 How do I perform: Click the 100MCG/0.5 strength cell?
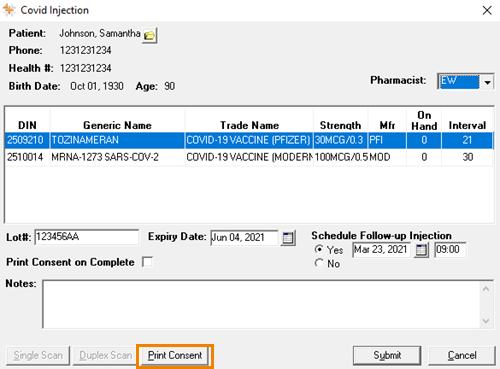pyautogui.click(x=341, y=157)
